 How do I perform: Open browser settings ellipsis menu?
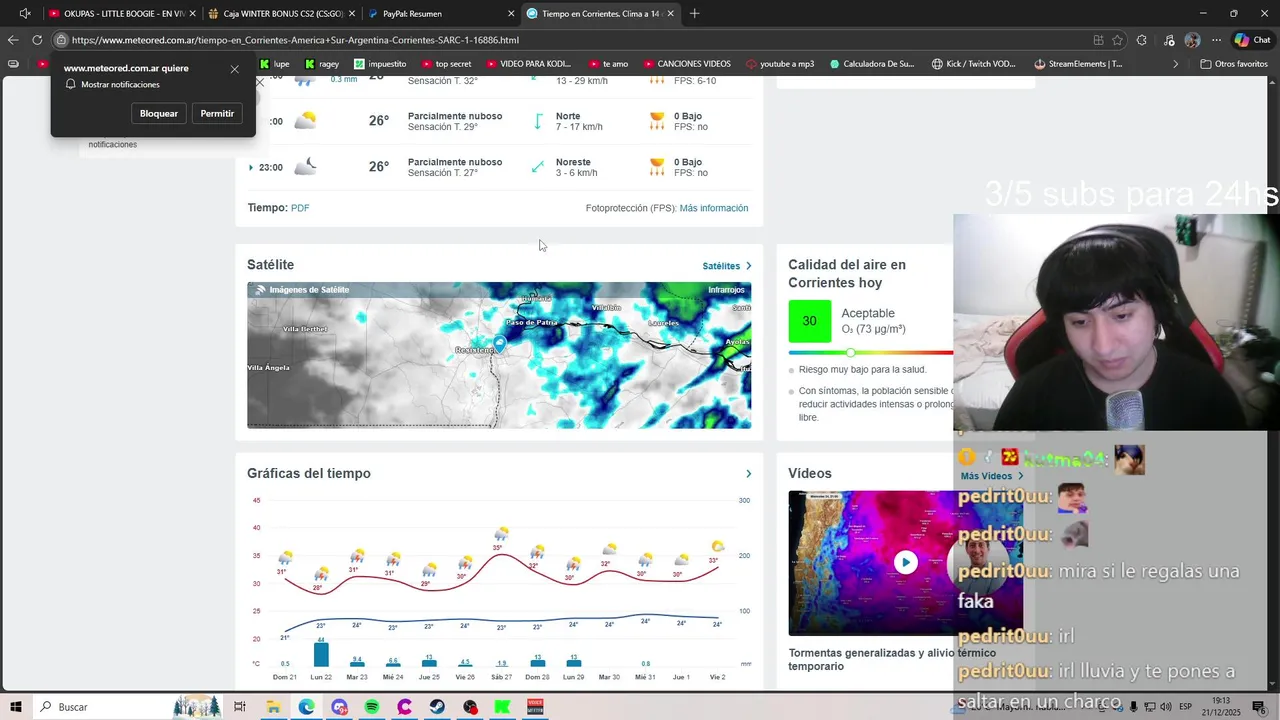click(1216, 40)
